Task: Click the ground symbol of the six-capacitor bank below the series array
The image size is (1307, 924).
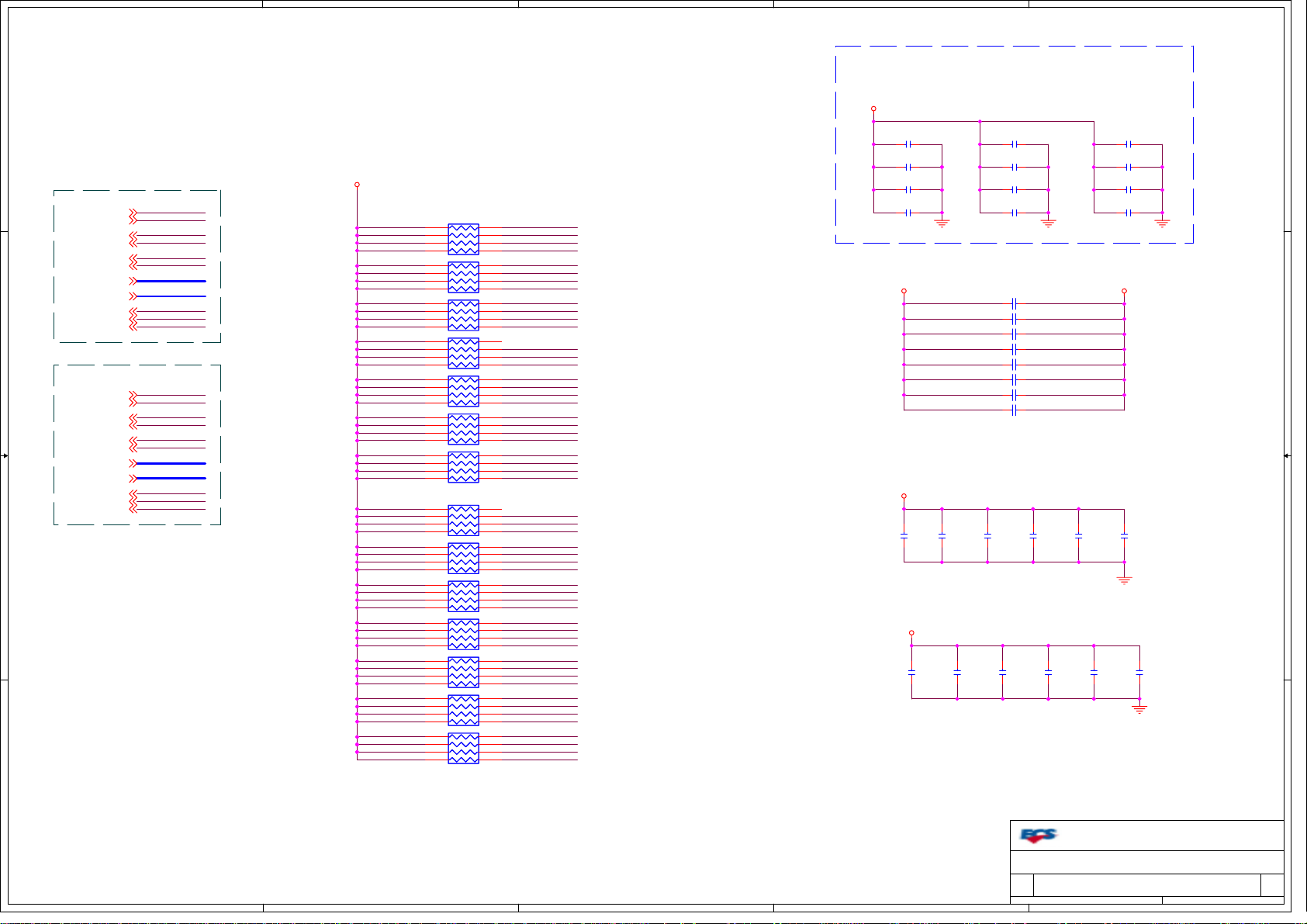Action: coord(1124,580)
